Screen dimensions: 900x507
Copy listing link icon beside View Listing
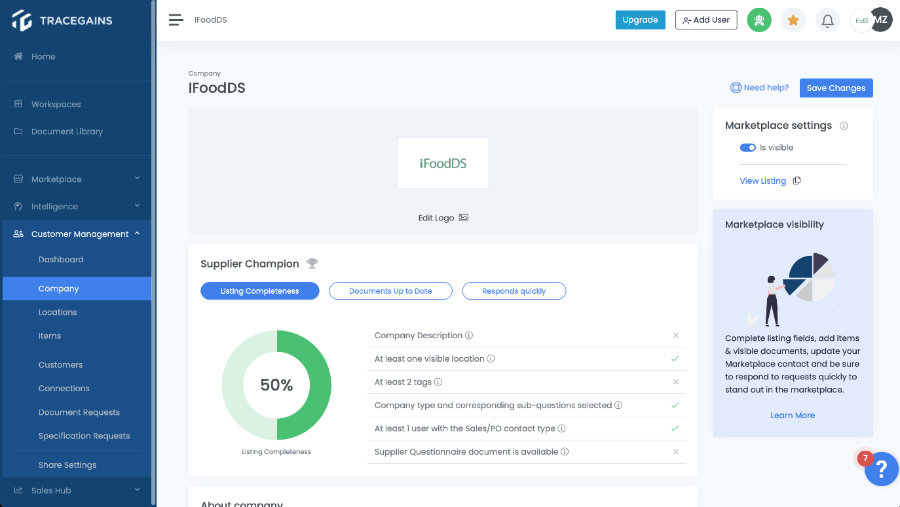click(x=797, y=181)
